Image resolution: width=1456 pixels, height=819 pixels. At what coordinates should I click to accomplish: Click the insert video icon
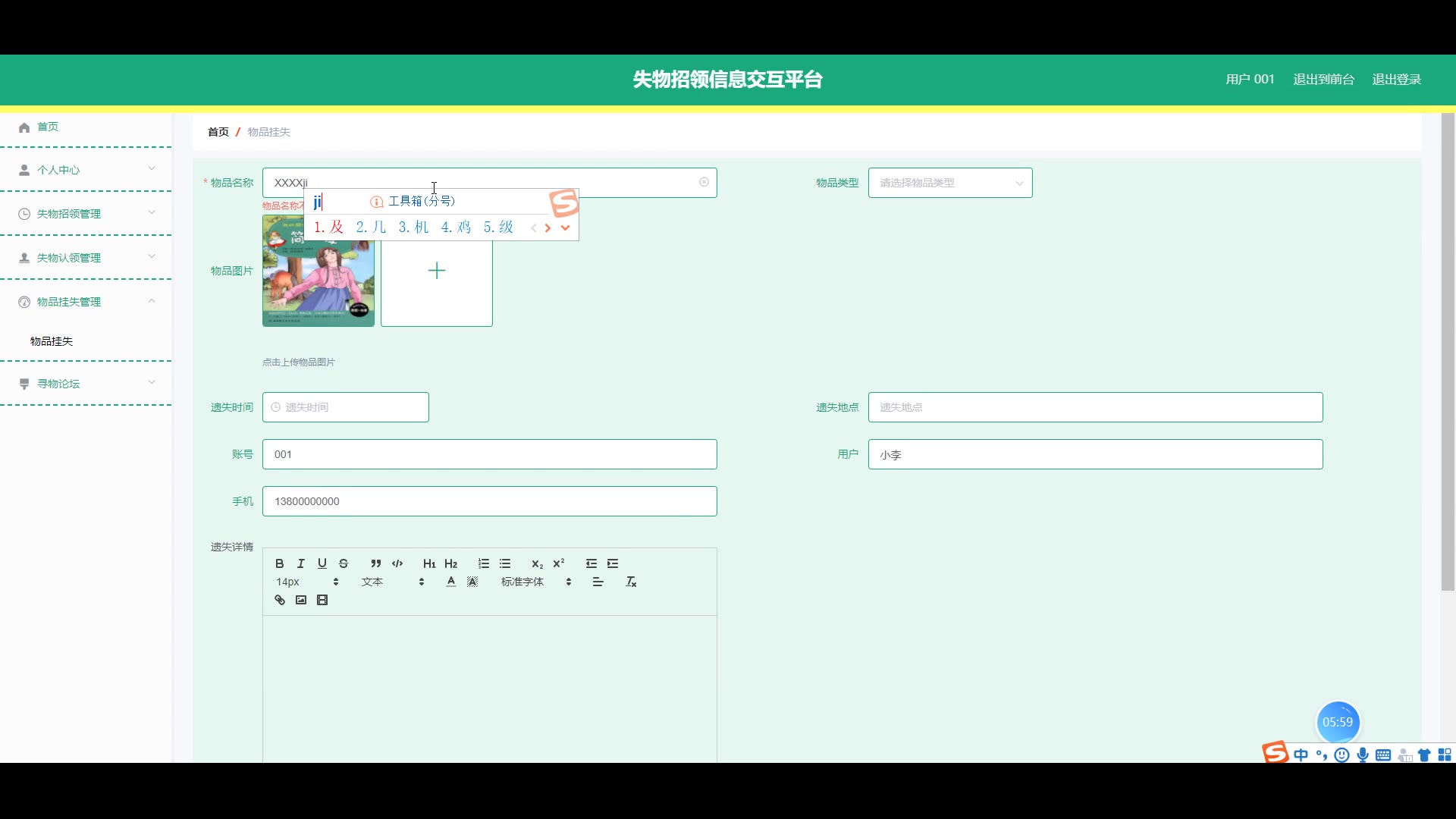(322, 600)
